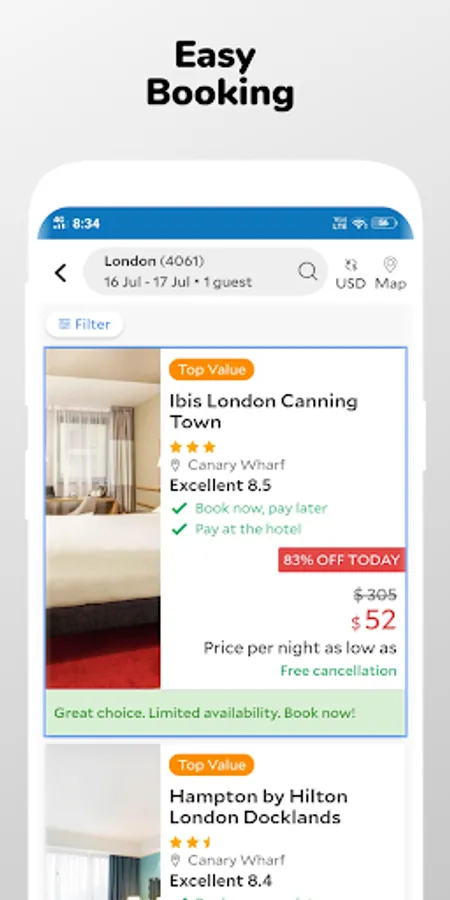Click the Free cancellation link
The image size is (450, 900).
click(x=338, y=670)
